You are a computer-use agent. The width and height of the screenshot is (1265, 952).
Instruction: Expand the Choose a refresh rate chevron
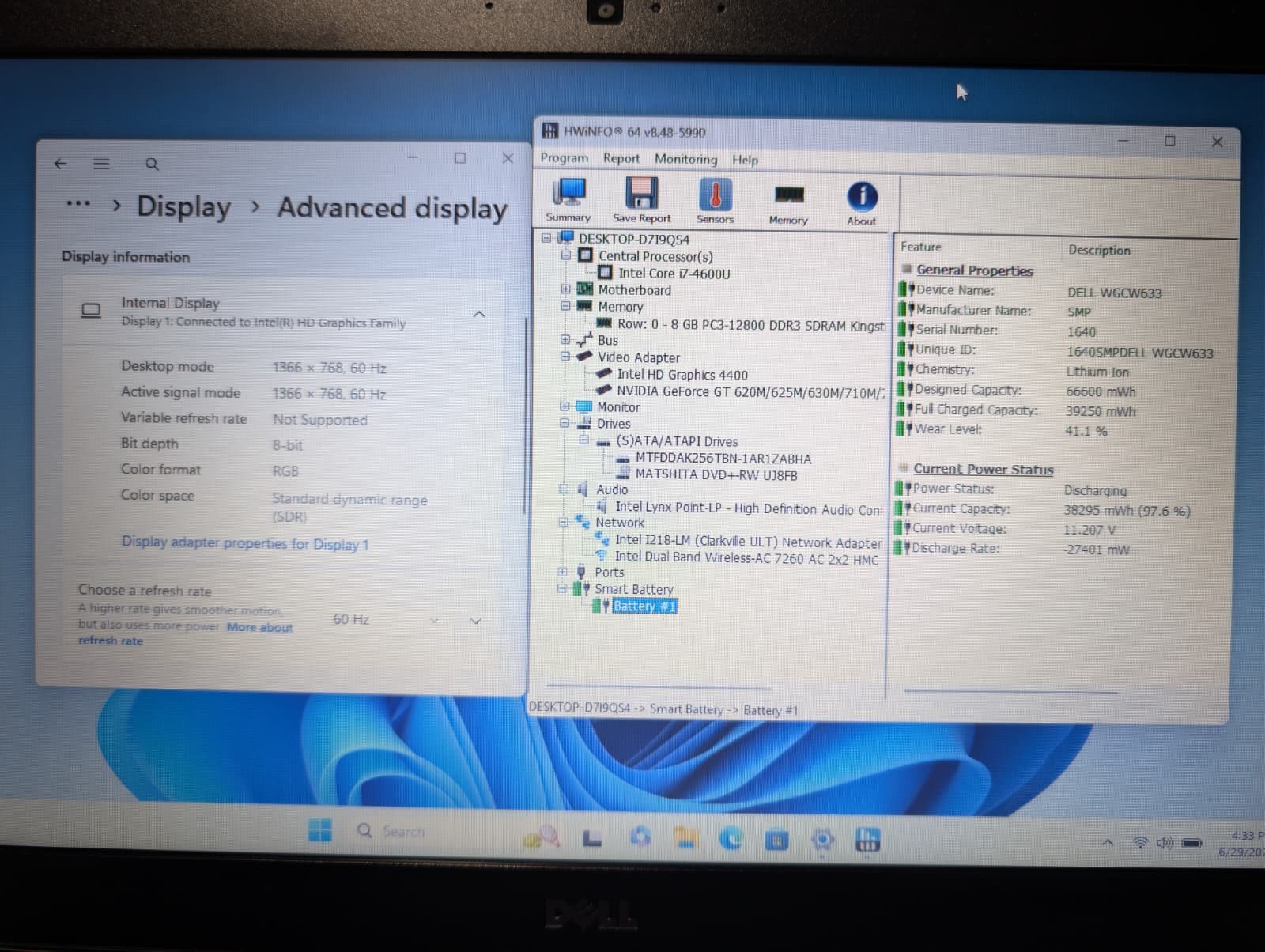[476, 621]
